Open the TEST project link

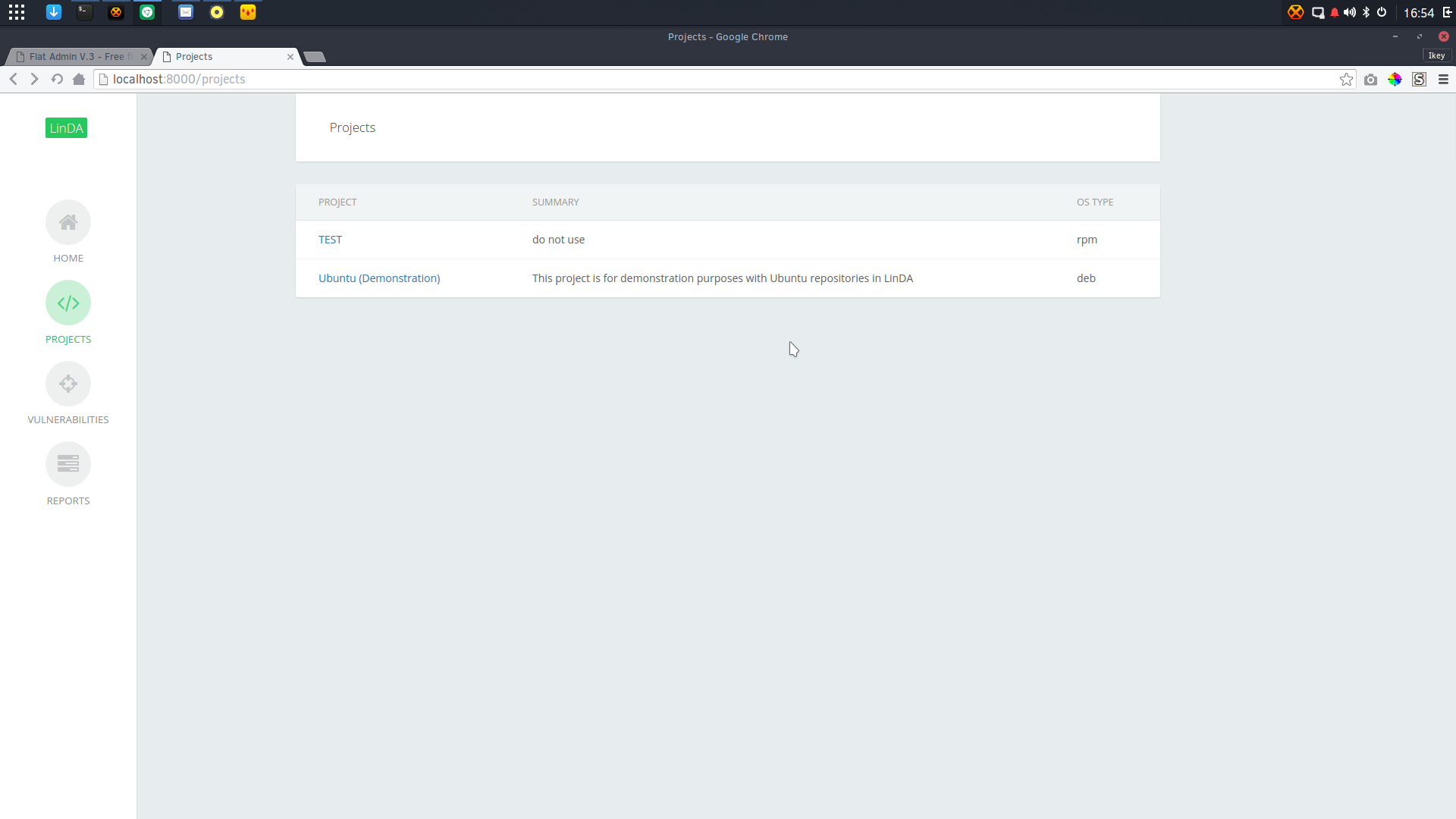pos(330,240)
